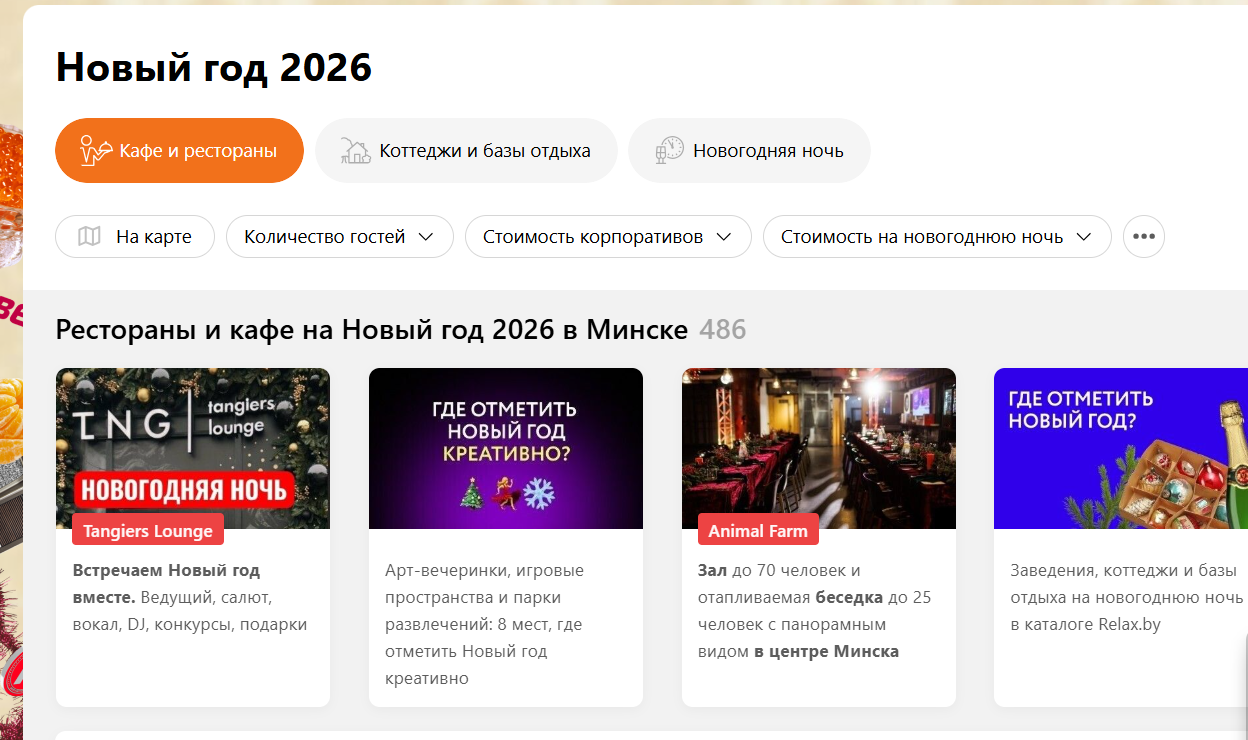Show results На карте
The height and width of the screenshot is (740, 1248).
click(x=135, y=237)
